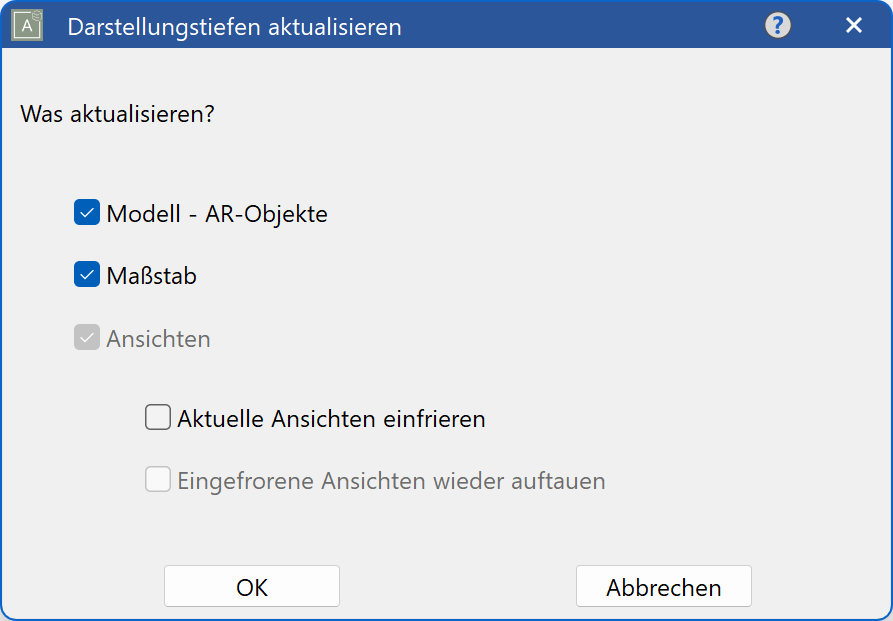Open help via the question mark icon
This screenshot has height=621, width=893.
778,26
